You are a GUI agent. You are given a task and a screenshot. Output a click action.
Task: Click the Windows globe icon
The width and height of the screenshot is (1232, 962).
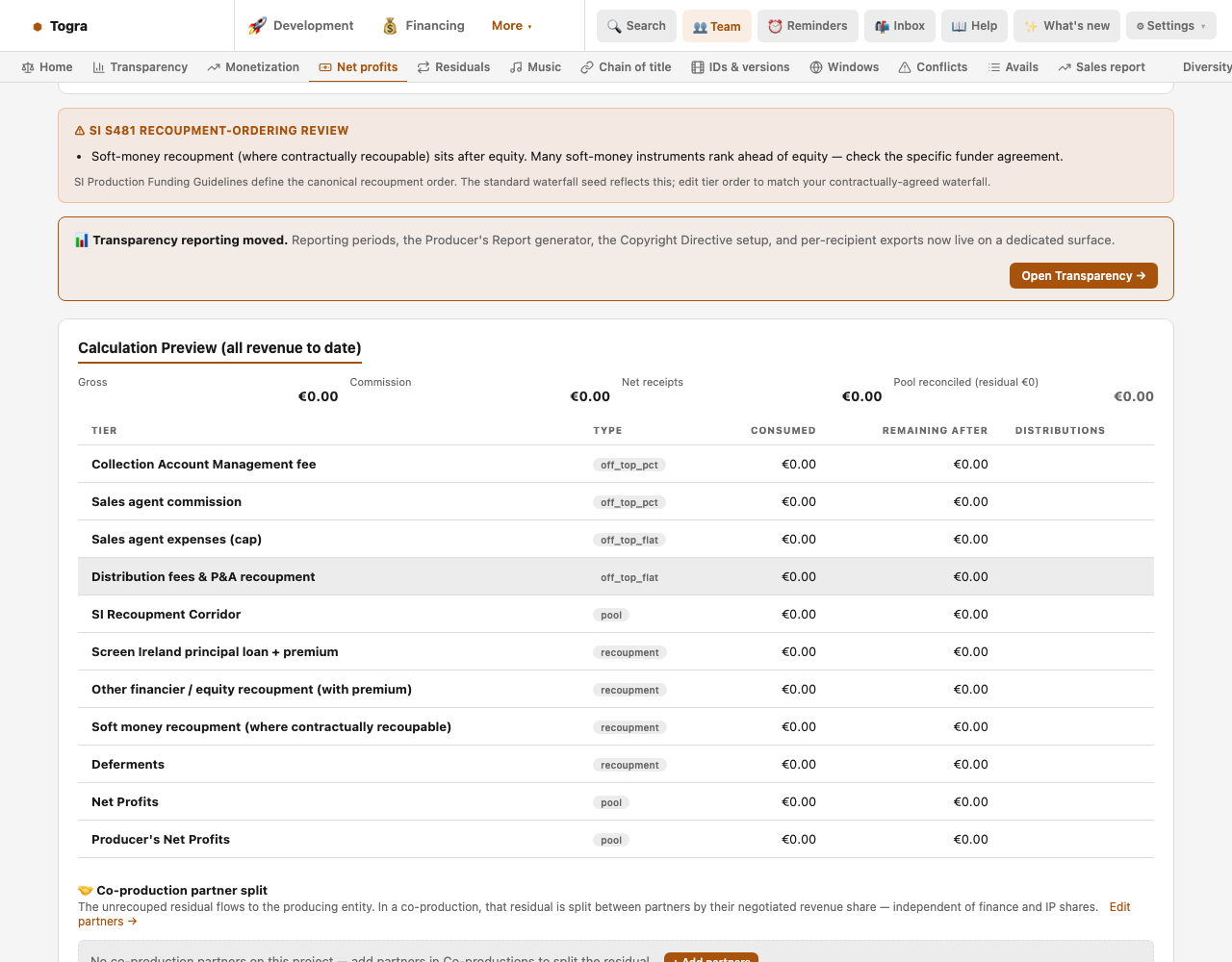[x=816, y=67]
